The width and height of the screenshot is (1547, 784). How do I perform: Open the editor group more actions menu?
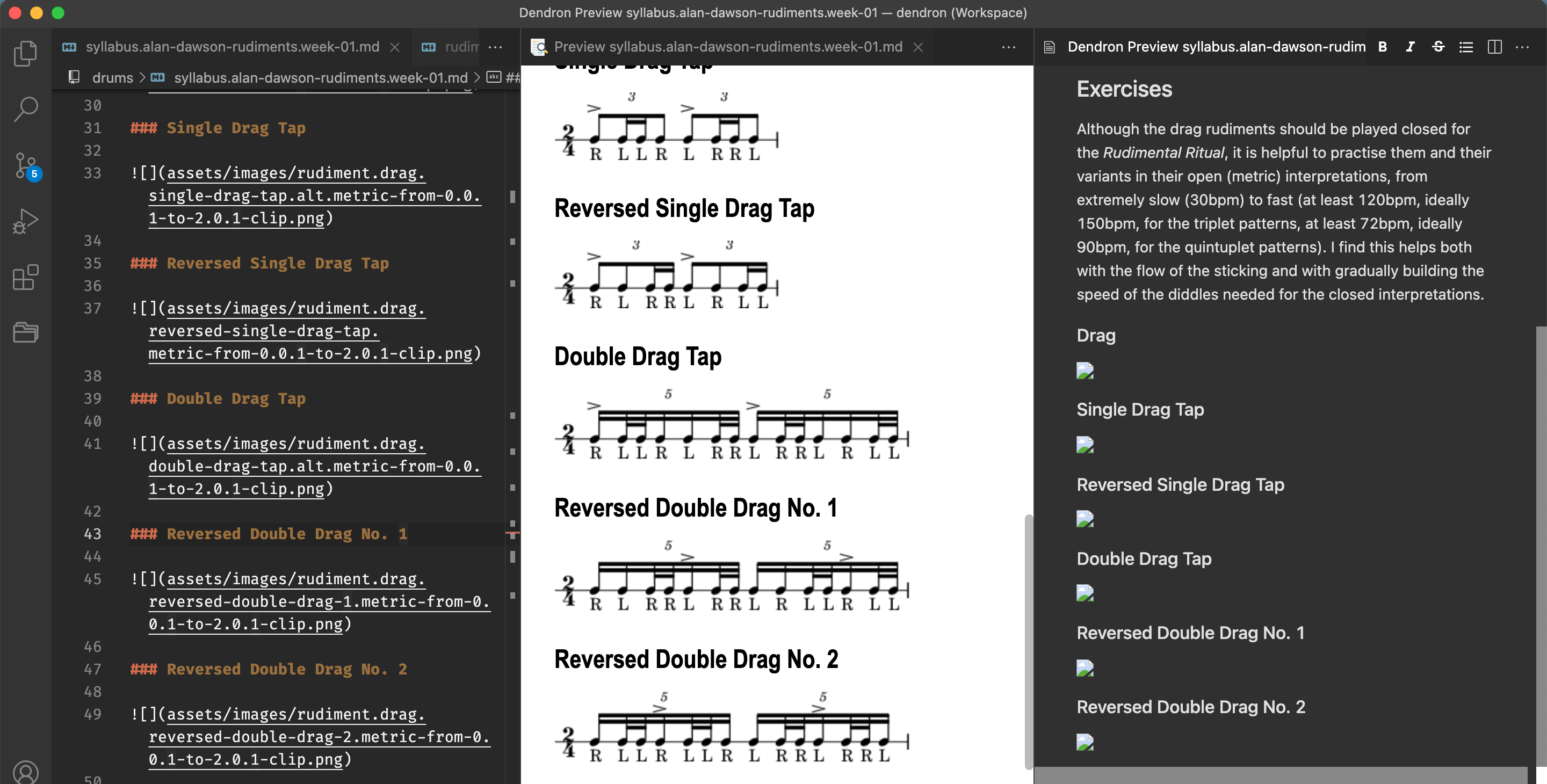click(x=496, y=47)
